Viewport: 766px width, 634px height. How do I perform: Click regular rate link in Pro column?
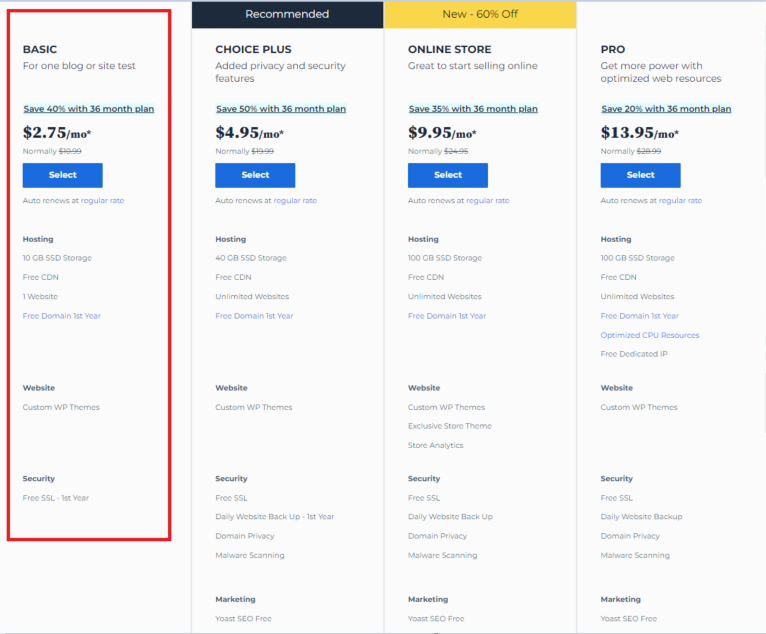tap(680, 201)
